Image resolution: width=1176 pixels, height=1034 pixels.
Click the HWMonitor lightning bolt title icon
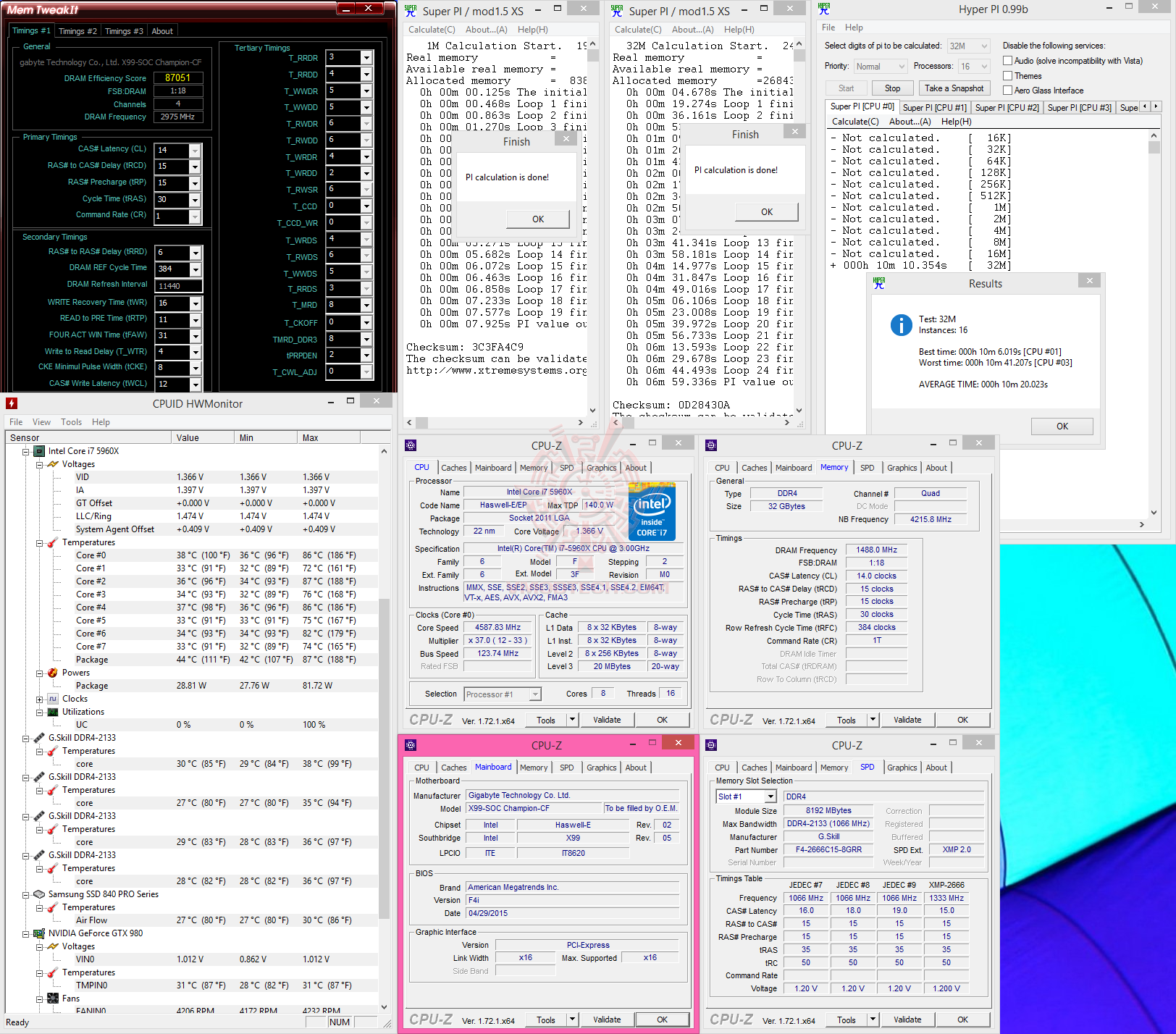coord(12,403)
